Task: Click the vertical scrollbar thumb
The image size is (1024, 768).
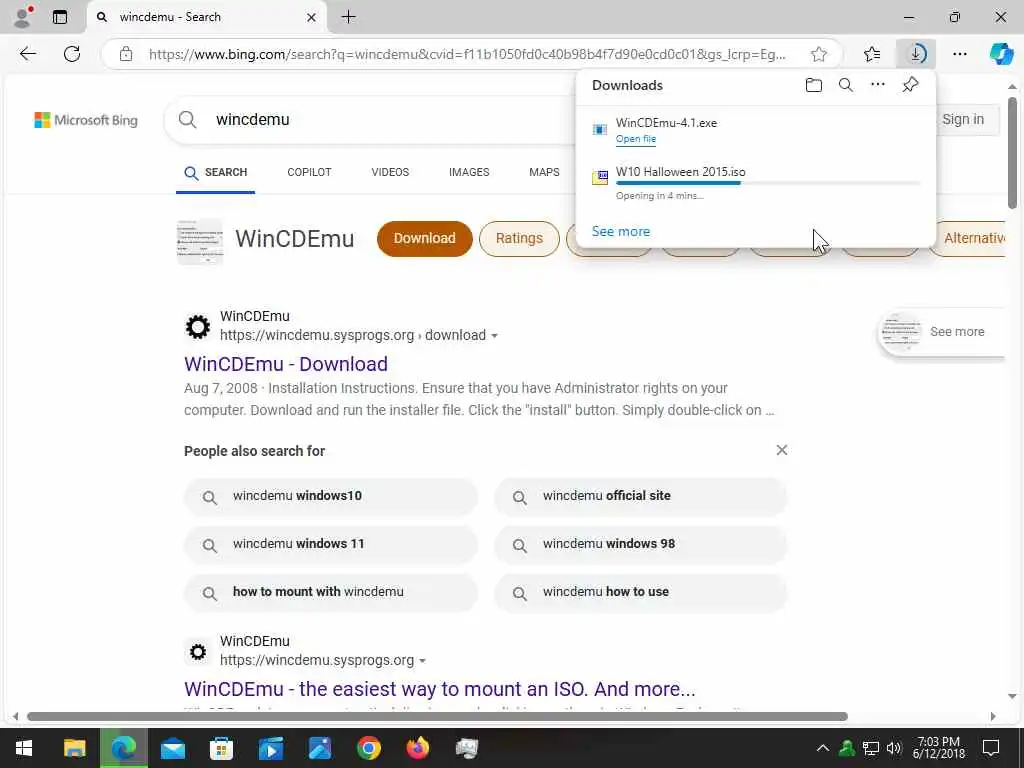Action: 1012,153
